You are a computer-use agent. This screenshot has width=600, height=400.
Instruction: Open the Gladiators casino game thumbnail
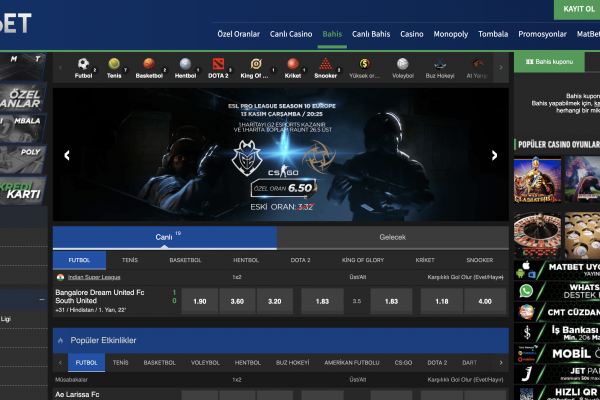537,180
